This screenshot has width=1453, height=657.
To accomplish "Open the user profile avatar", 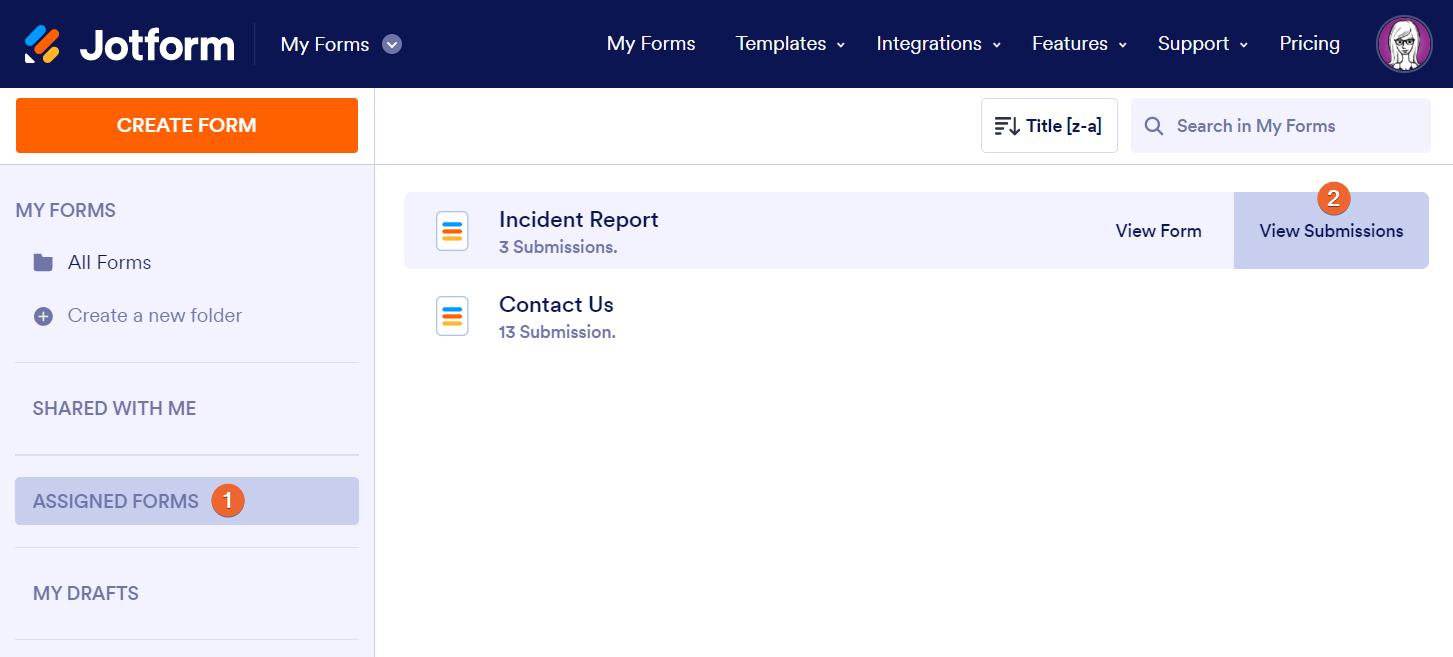I will (x=1404, y=44).
